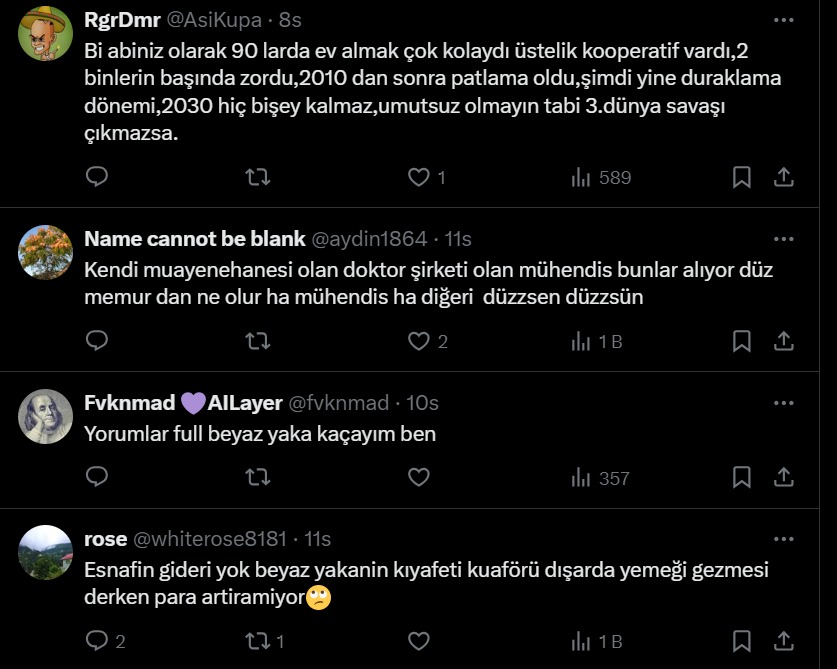
Task: Click Fvknmad's profile avatar
Action: click(x=46, y=417)
